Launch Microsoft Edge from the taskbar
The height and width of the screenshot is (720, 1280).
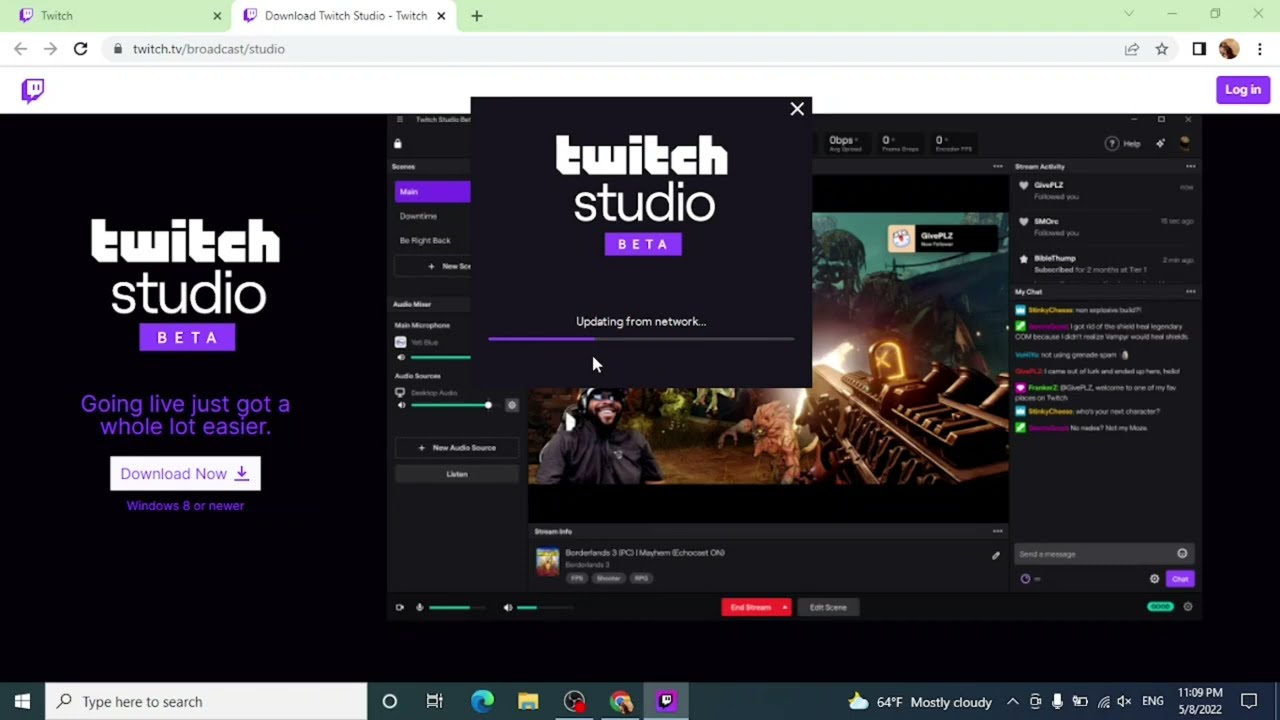[x=482, y=702]
